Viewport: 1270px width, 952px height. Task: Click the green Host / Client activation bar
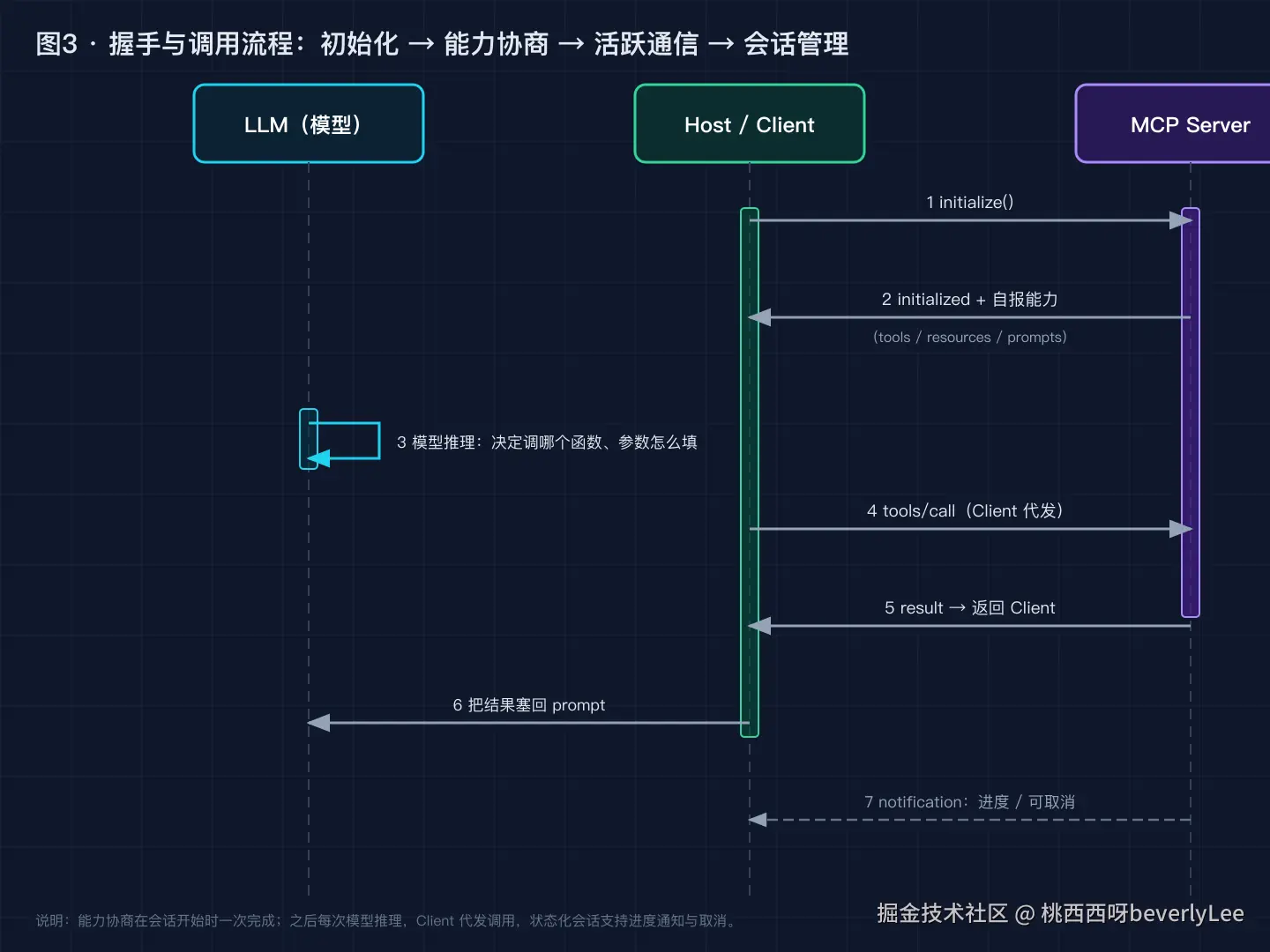[750, 472]
